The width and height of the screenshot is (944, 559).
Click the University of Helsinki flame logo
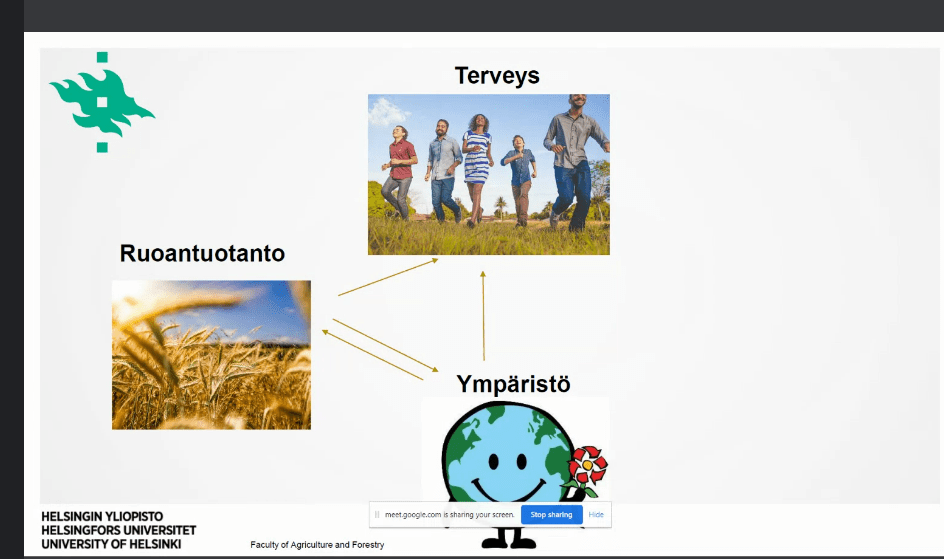(102, 101)
